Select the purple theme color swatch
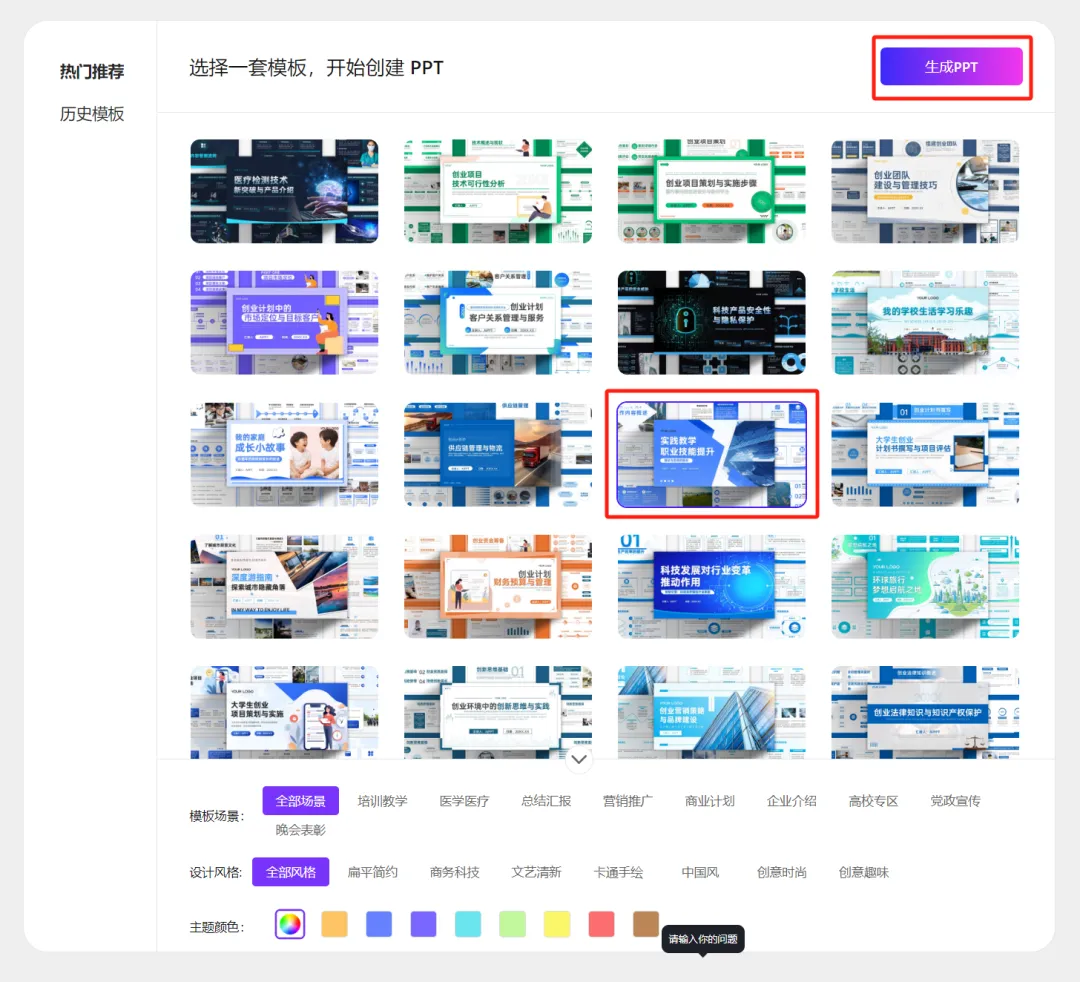Viewport: 1080px width, 982px height. [424, 924]
